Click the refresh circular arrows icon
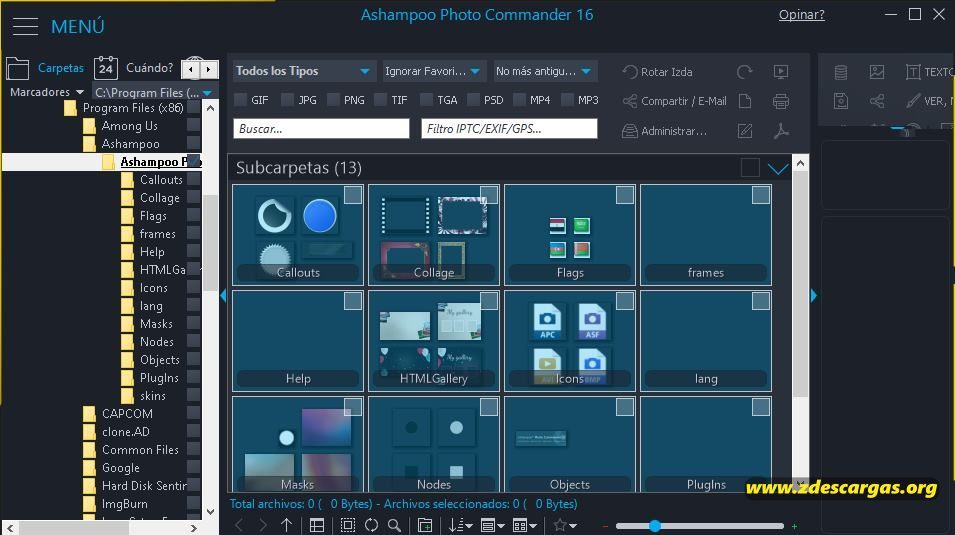Image resolution: width=955 pixels, height=535 pixels. coord(372,525)
